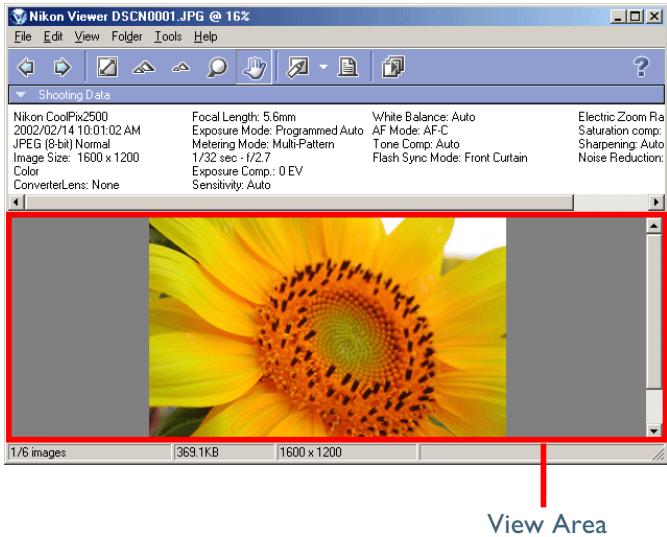Open the View menu
The height and width of the screenshot is (537, 667).
point(87,37)
